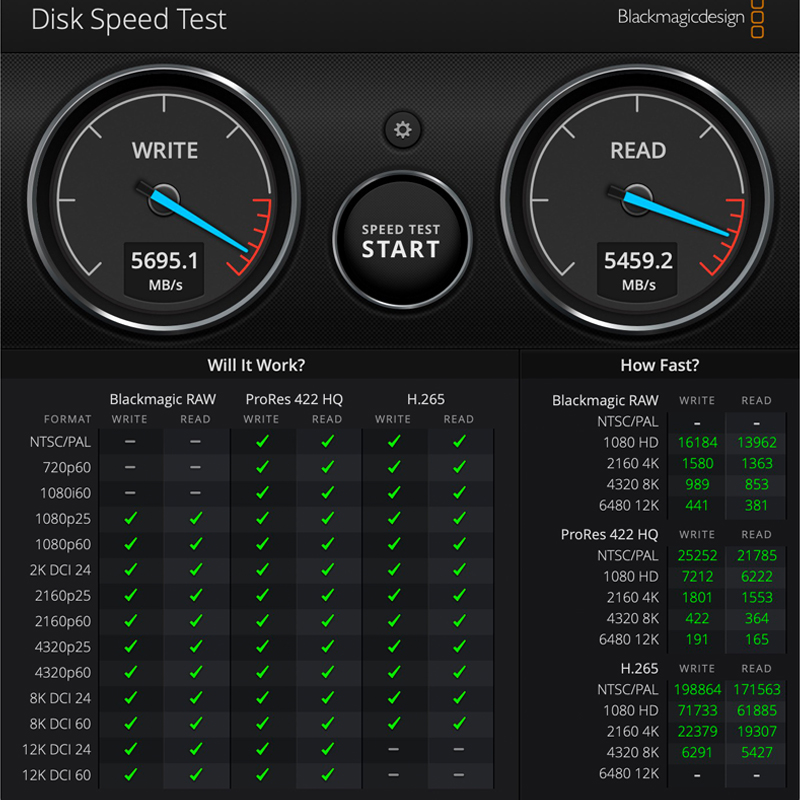Toggle the 12K DCI 24 Blackmagic RAW read check

click(196, 749)
